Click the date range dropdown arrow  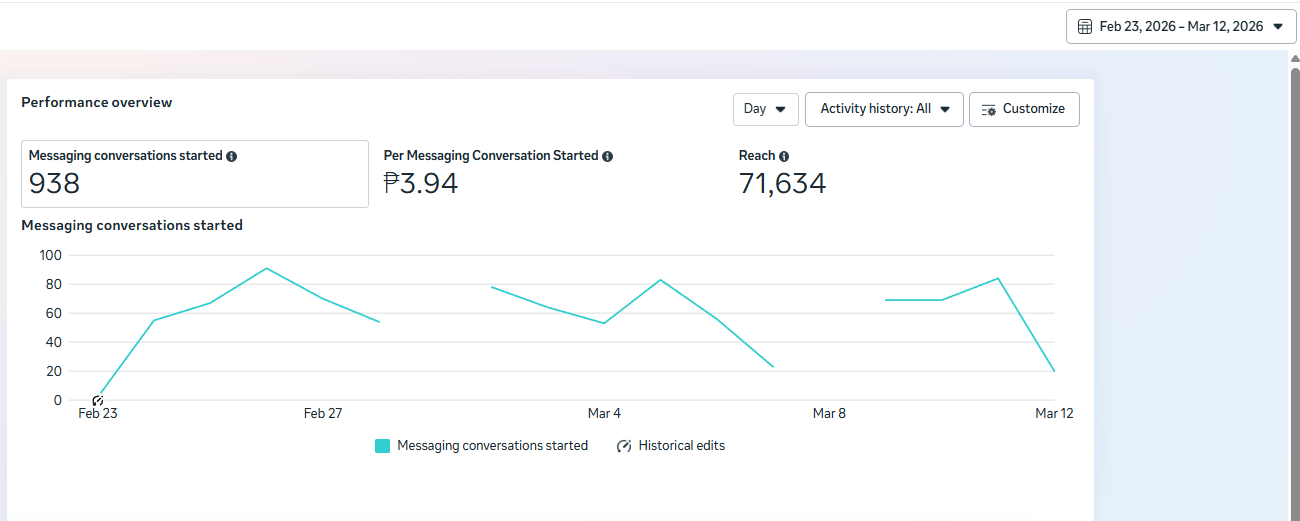point(1277,27)
